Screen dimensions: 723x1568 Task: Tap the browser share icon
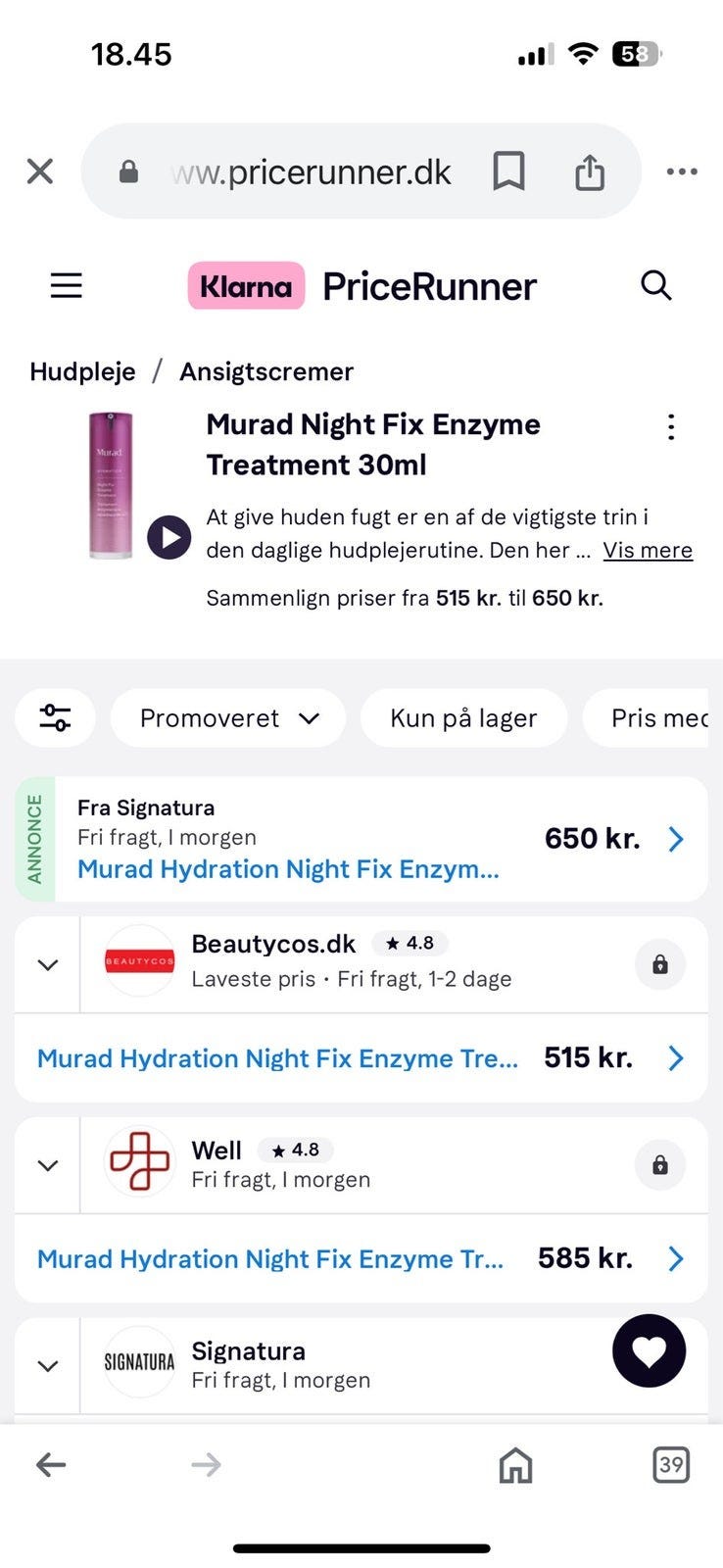point(589,171)
